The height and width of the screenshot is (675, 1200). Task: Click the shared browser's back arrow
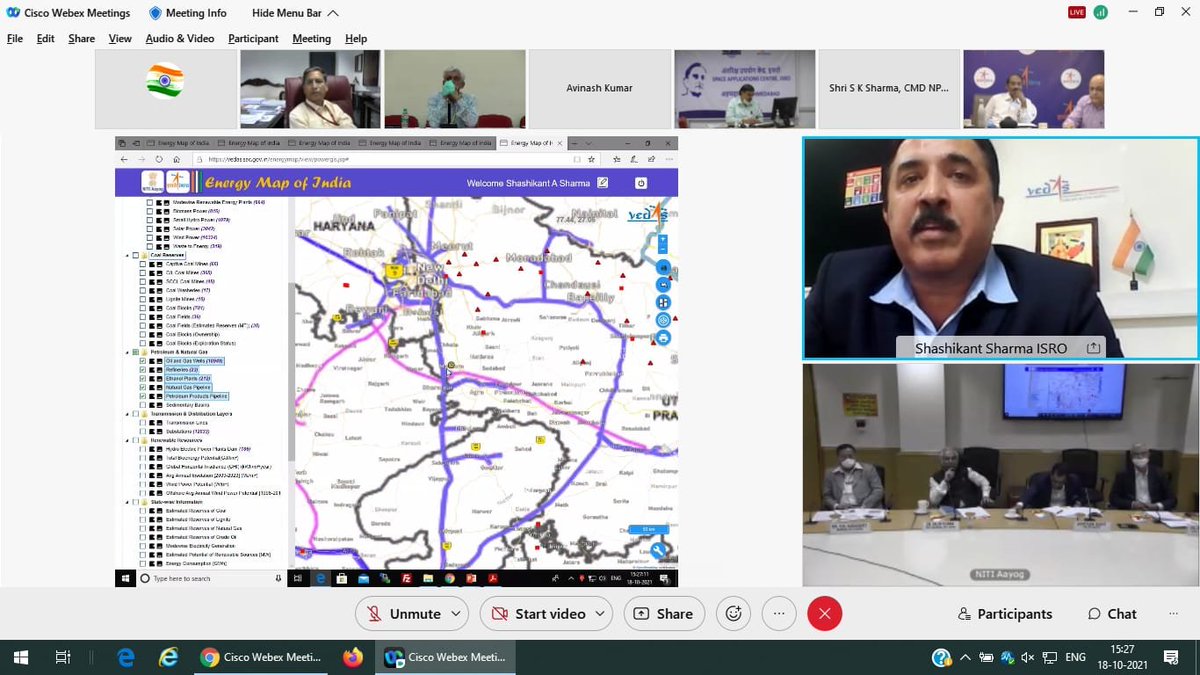[124, 159]
